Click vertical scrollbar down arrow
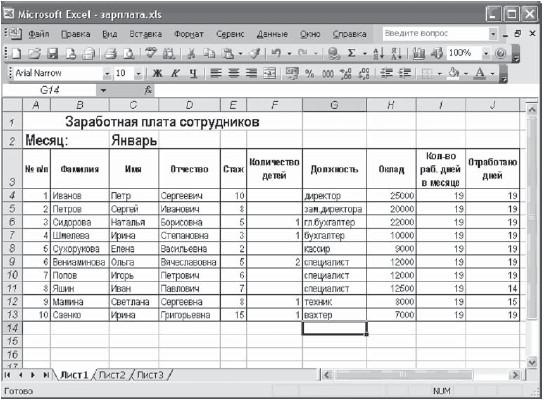 click(532, 363)
